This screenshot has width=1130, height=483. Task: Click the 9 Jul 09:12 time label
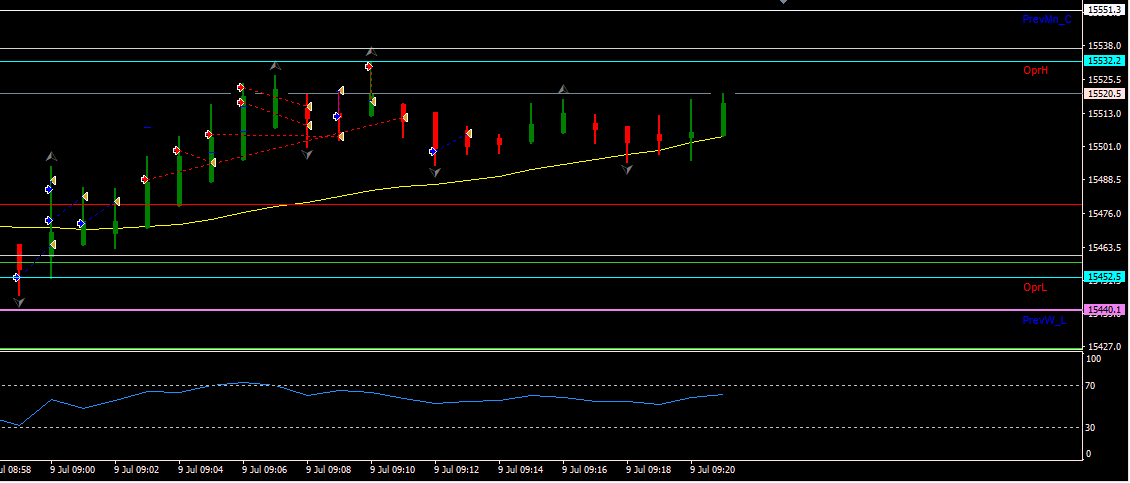point(457,469)
